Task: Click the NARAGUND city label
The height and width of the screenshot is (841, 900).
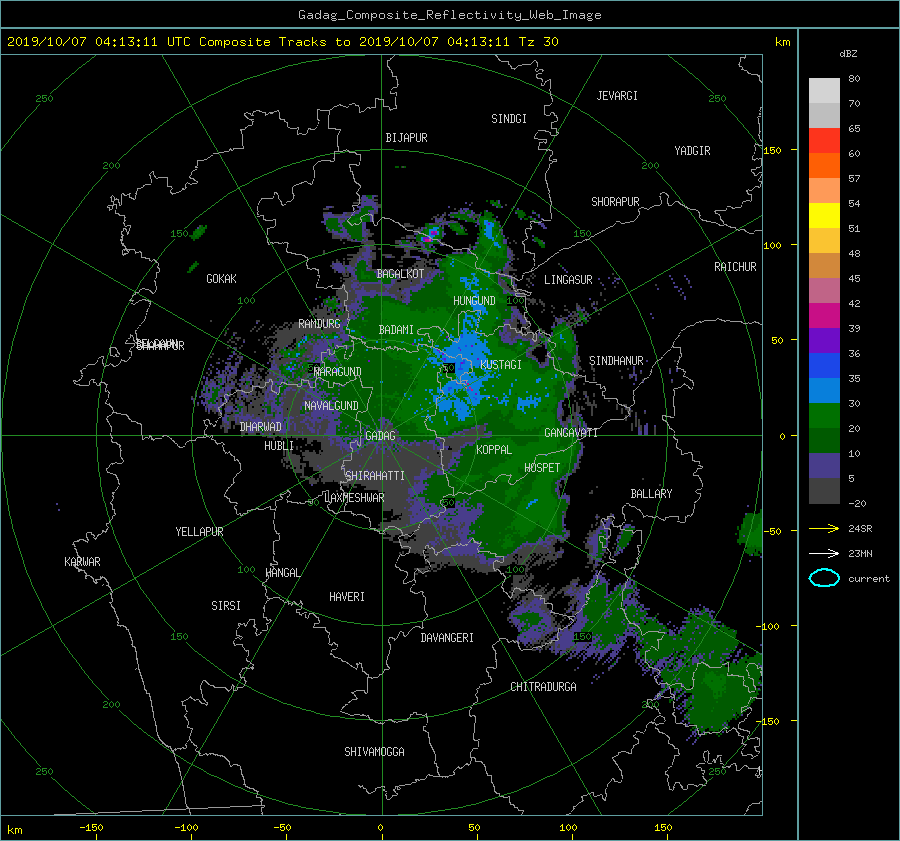Action: [338, 372]
